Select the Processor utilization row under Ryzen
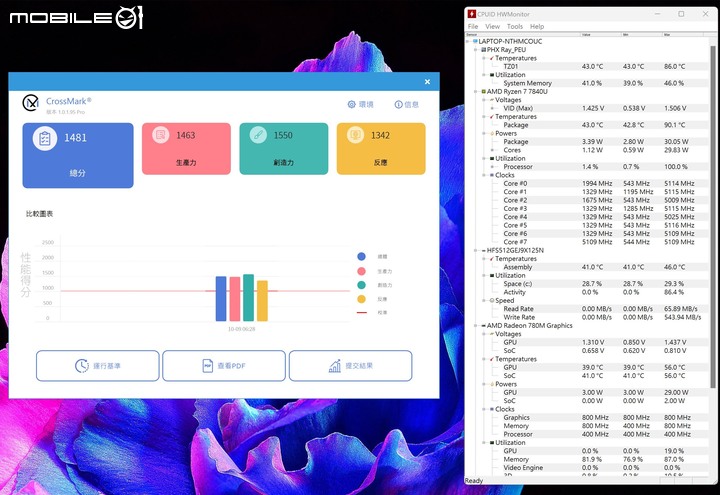The image size is (720, 495). tap(587, 167)
